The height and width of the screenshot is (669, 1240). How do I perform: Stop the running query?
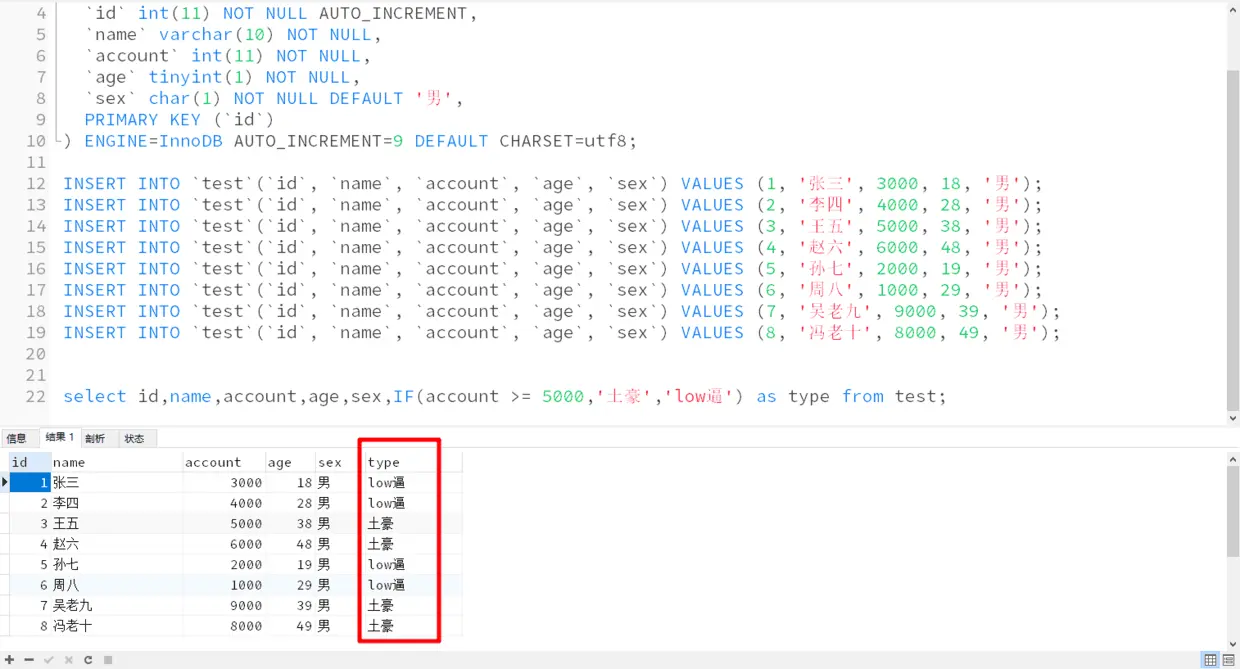[x=108, y=660]
